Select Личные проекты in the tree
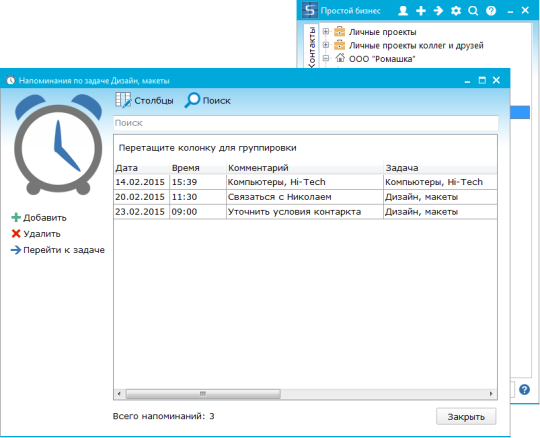Viewport: 540px width, 438px height. 382,32
